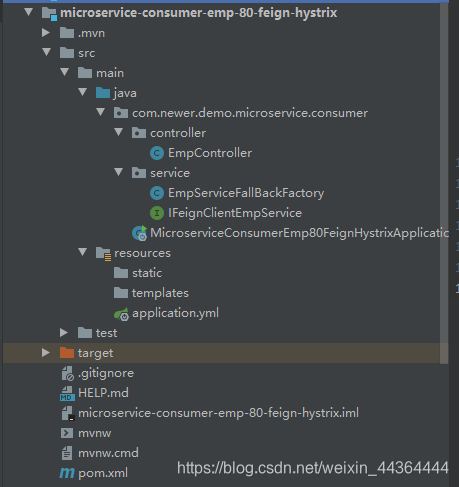Collapse the main folder arrow
The image size is (459, 487).
[x=65, y=72]
